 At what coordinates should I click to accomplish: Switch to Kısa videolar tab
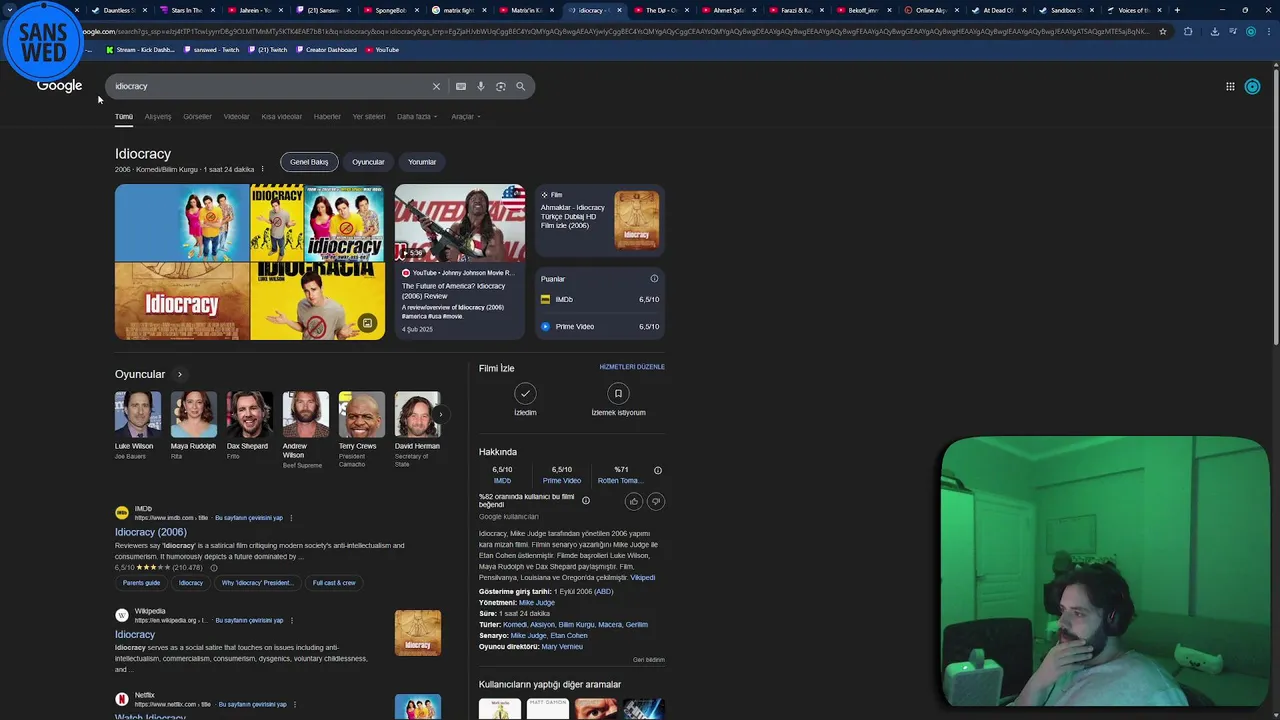[x=281, y=117]
